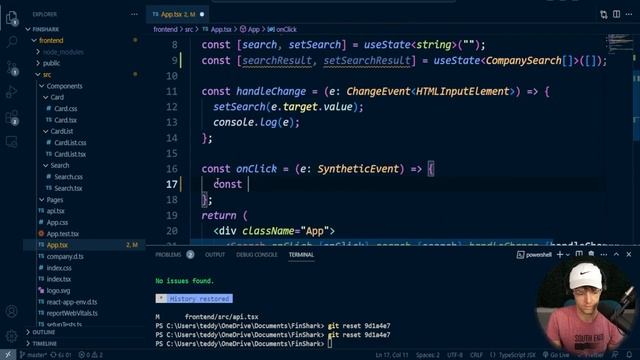Split the editor to the right
This screenshot has width=640, height=360.
pos(616,14)
